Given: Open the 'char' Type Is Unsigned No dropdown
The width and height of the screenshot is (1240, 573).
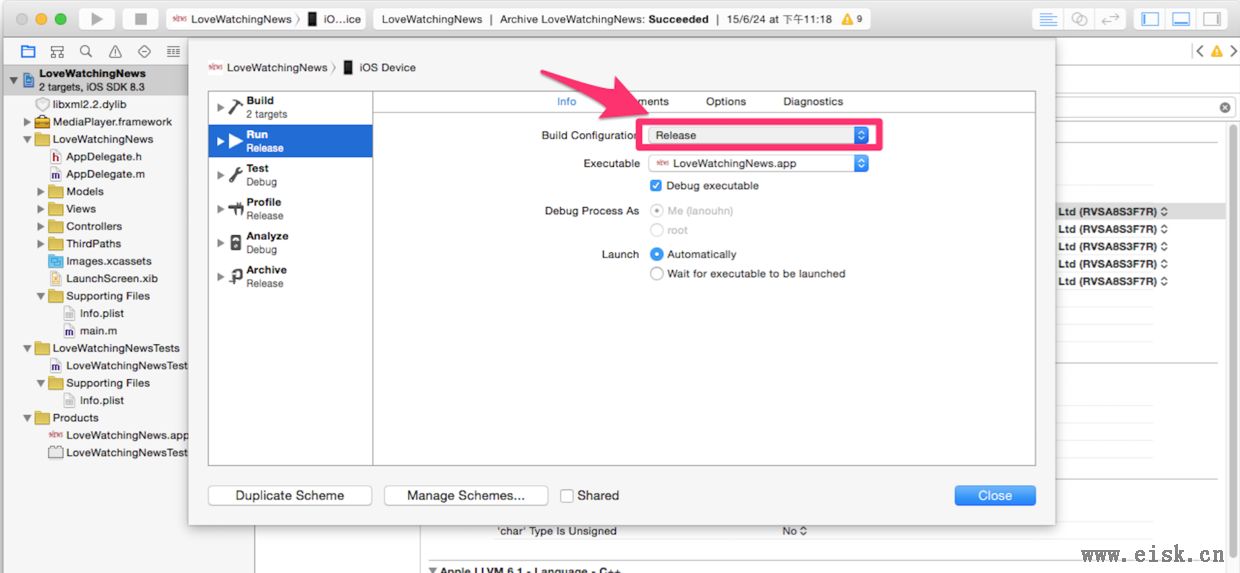Looking at the screenshot, I should [x=795, y=531].
